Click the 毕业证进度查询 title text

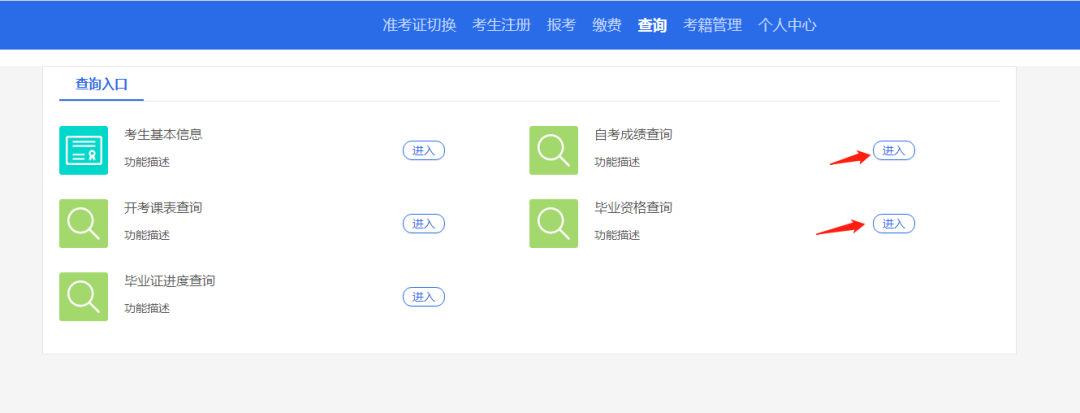(169, 281)
